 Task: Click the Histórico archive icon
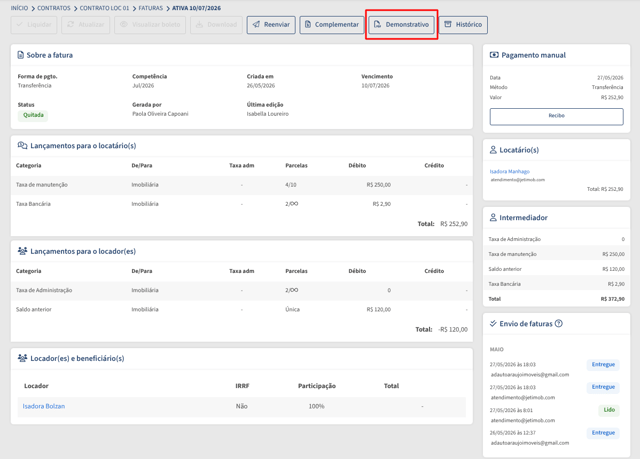448,24
